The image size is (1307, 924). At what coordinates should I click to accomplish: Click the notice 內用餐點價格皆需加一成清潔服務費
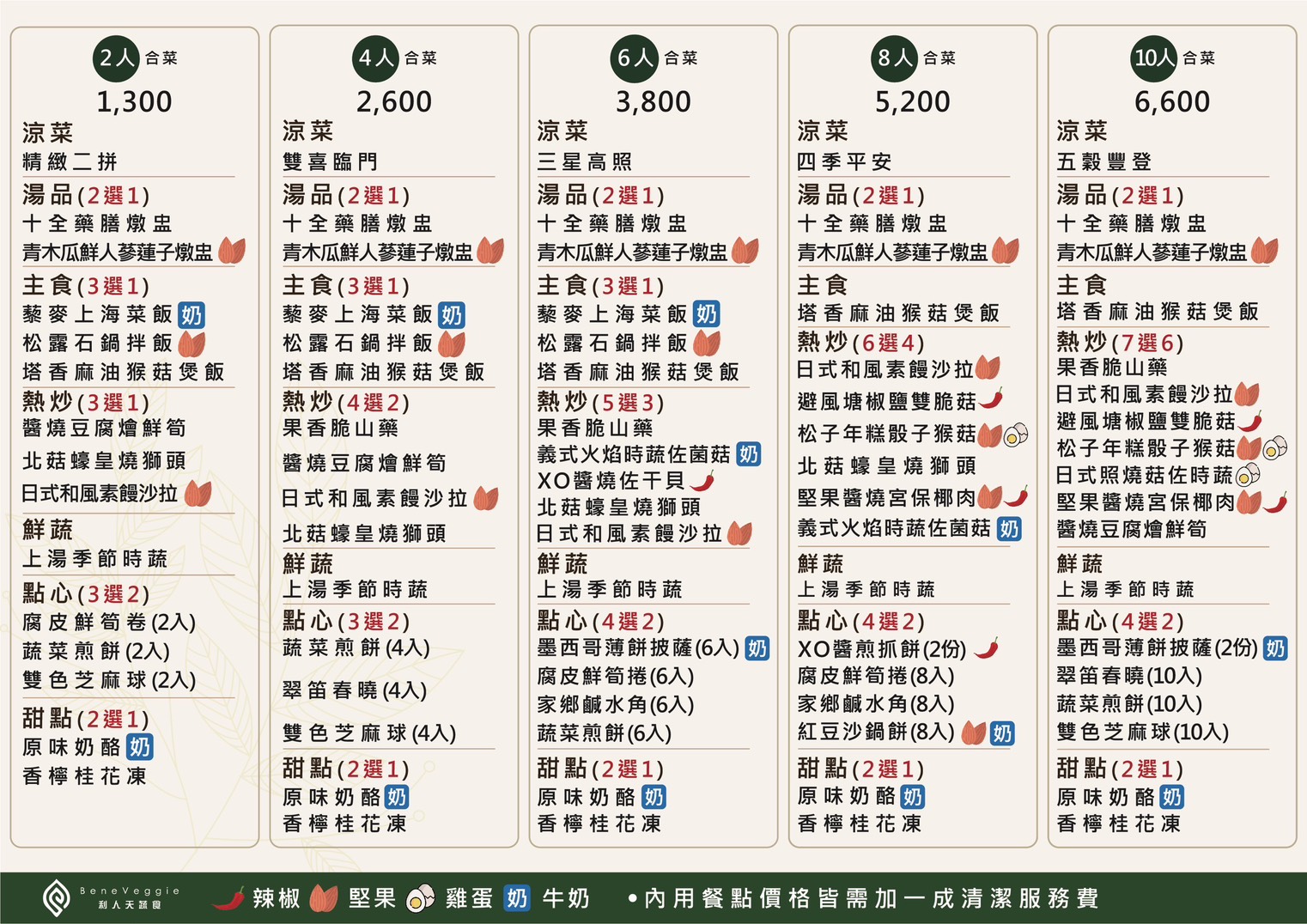[x=863, y=898]
